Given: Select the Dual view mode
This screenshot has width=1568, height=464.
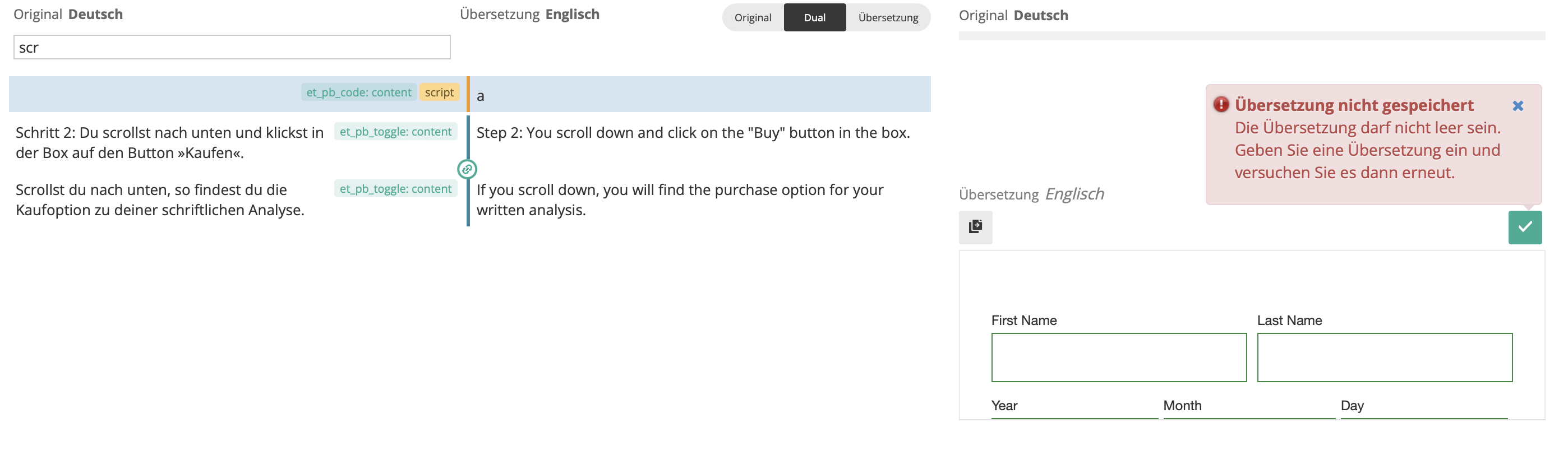Looking at the screenshot, I should (814, 17).
